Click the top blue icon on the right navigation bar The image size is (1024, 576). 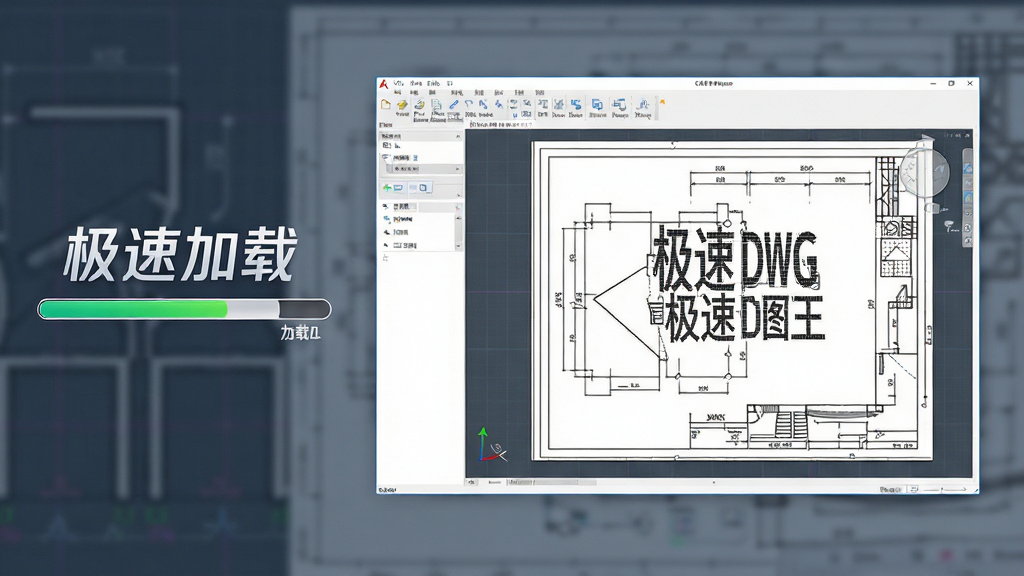pos(968,168)
